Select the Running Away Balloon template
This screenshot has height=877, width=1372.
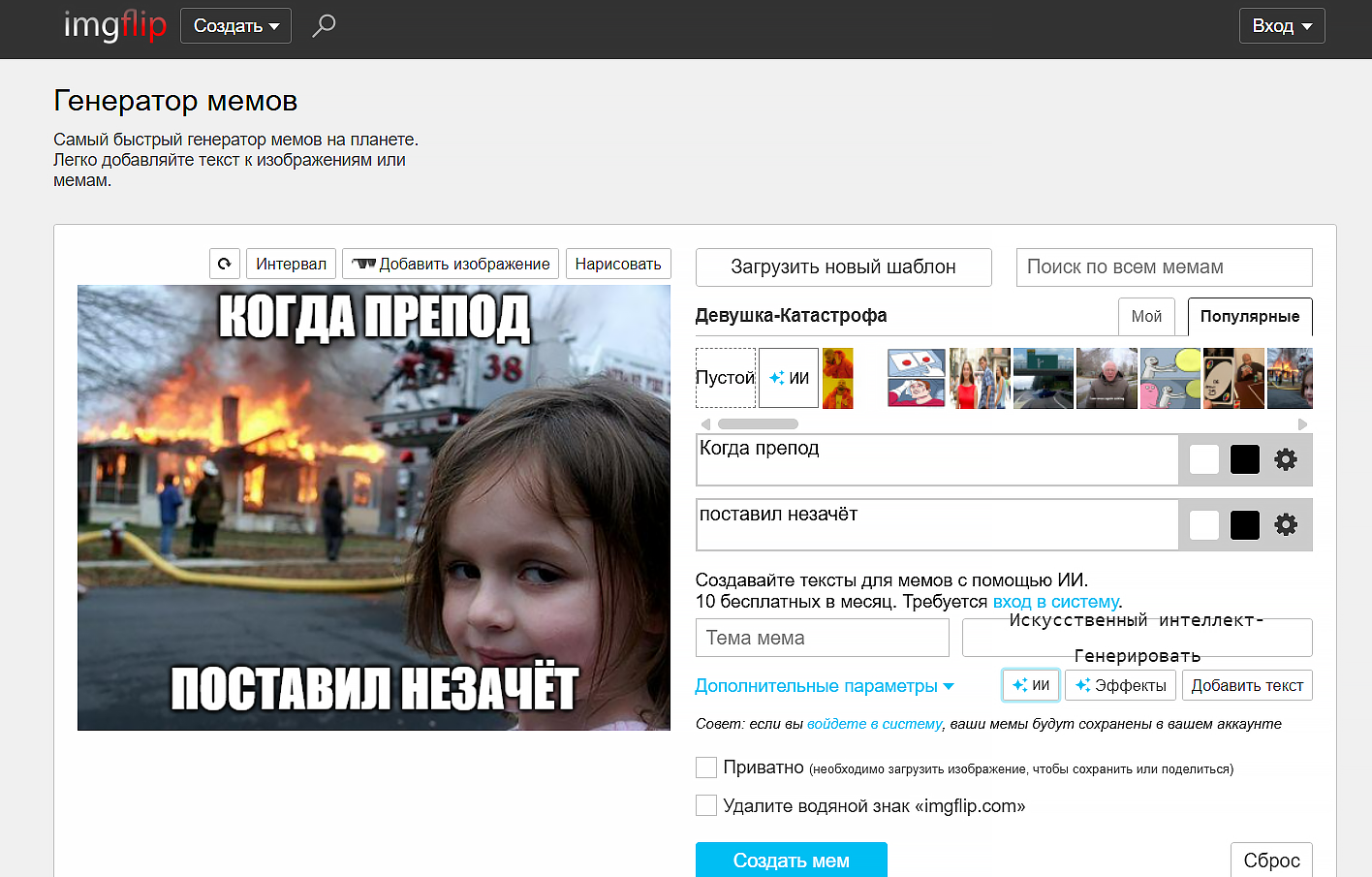[1170, 378]
